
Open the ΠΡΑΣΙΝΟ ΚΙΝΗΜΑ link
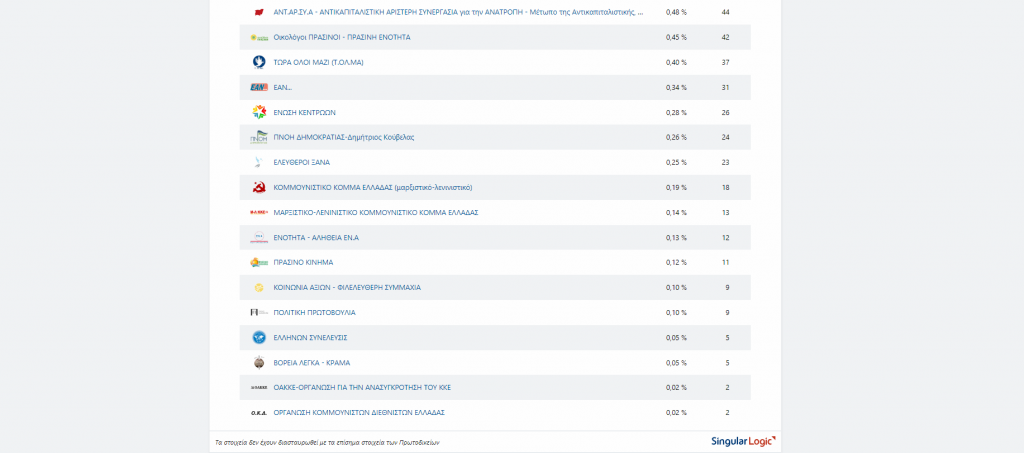(x=303, y=262)
